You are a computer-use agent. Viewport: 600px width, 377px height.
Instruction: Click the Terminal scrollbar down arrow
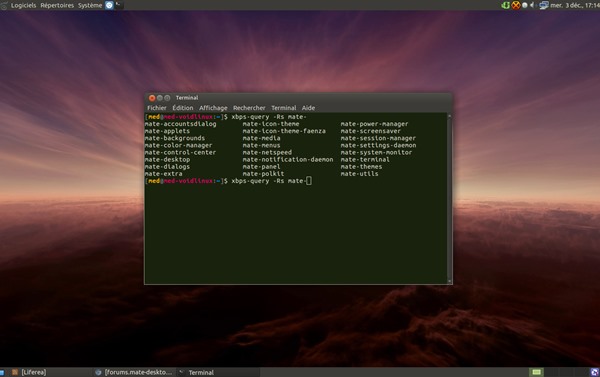tap(450, 281)
